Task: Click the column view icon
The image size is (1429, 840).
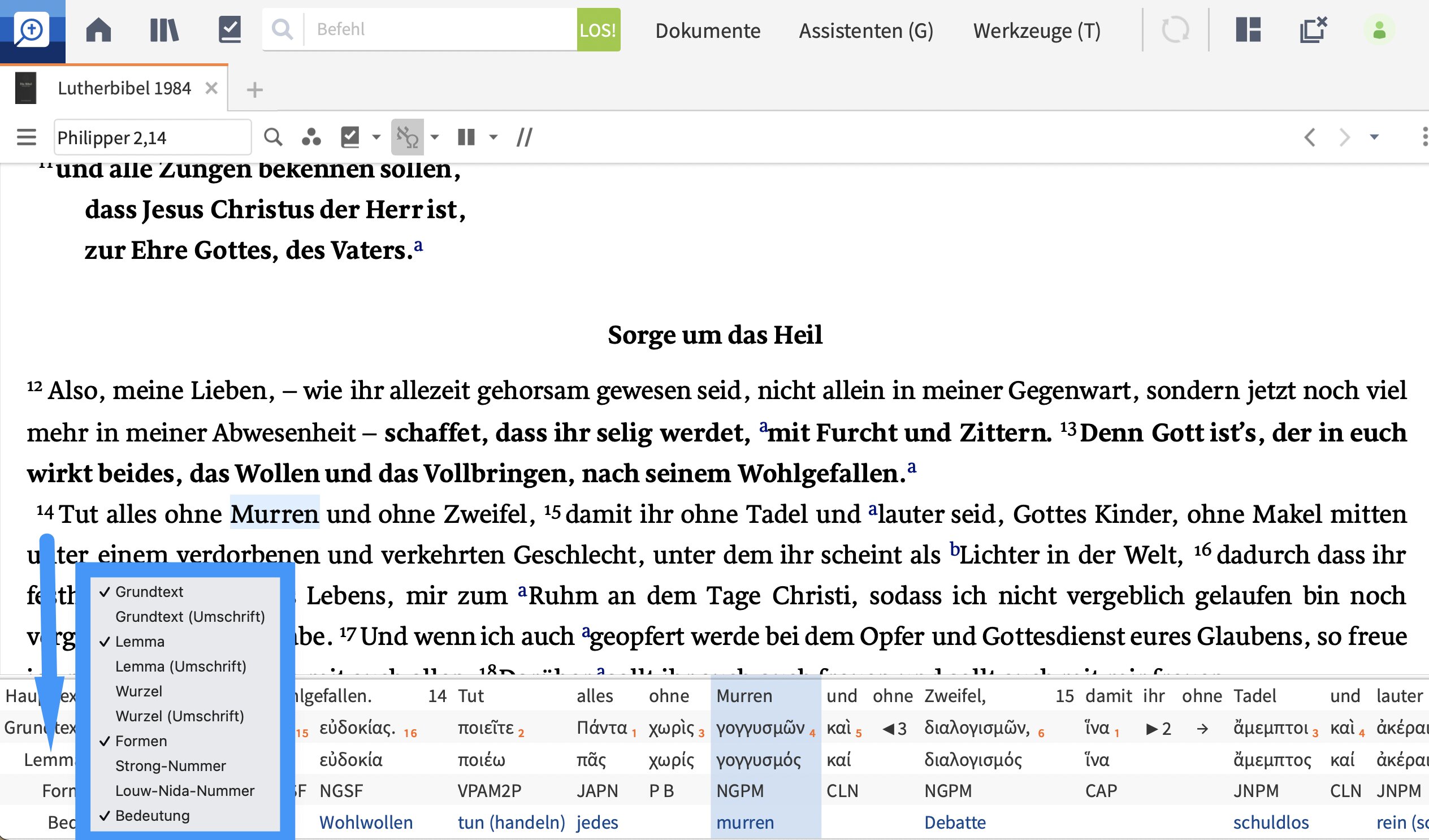Action: [x=466, y=137]
